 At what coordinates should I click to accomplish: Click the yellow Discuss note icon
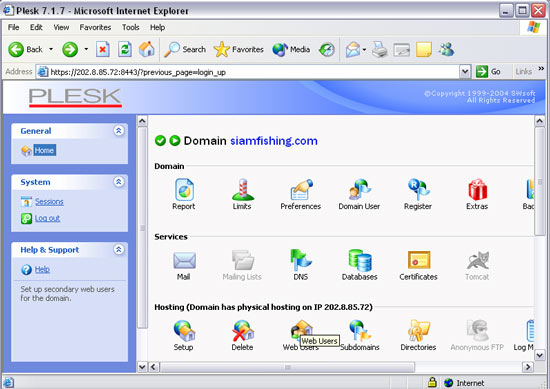pos(424,49)
